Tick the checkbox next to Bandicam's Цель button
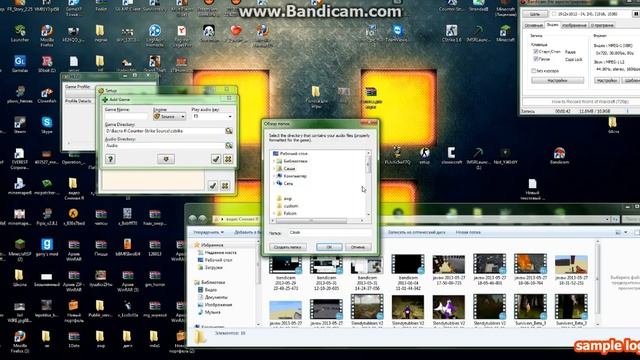This screenshot has height=360, width=640. [554, 14]
